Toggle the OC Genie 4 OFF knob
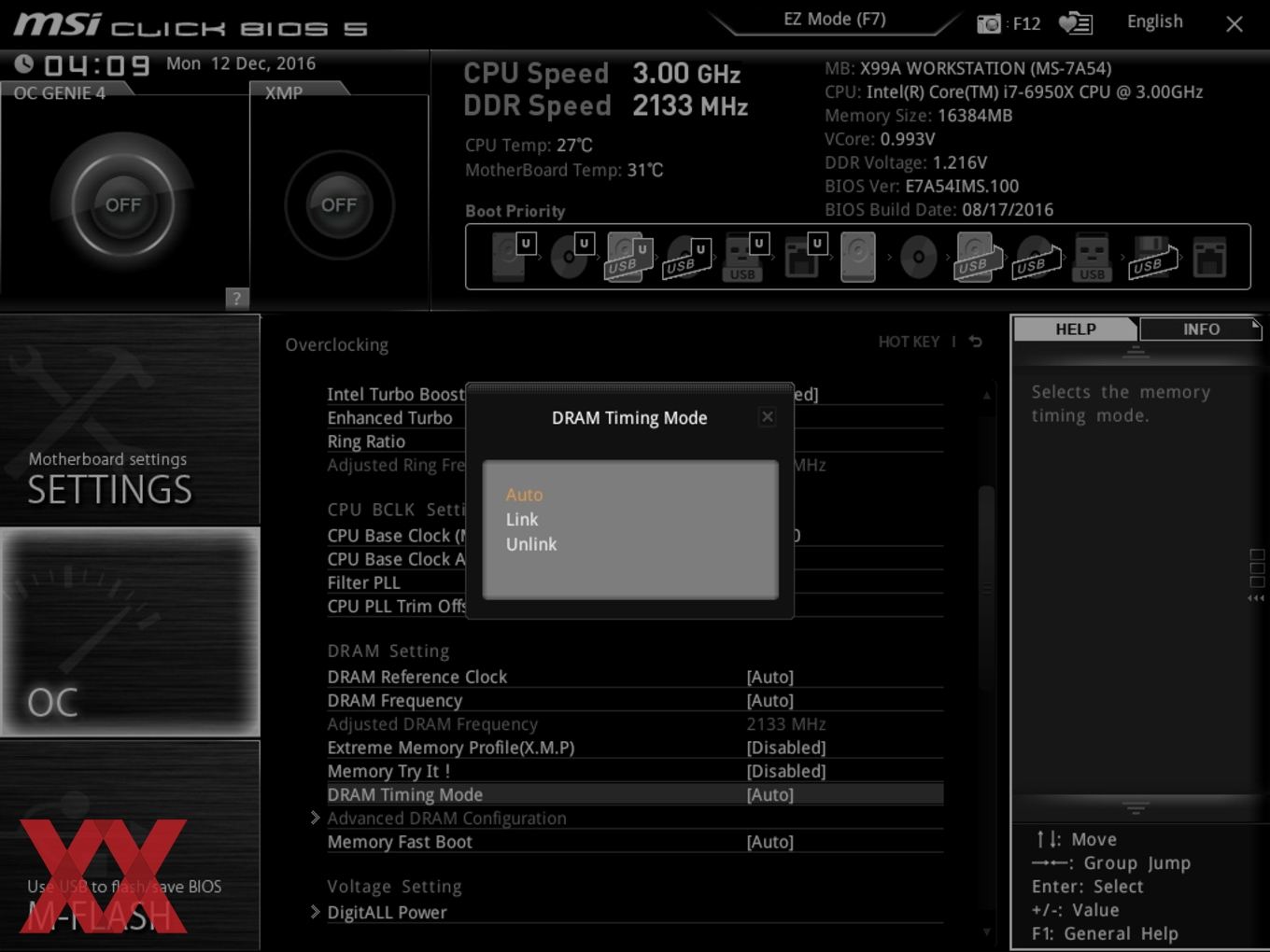This screenshot has width=1270, height=952. click(123, 204)
